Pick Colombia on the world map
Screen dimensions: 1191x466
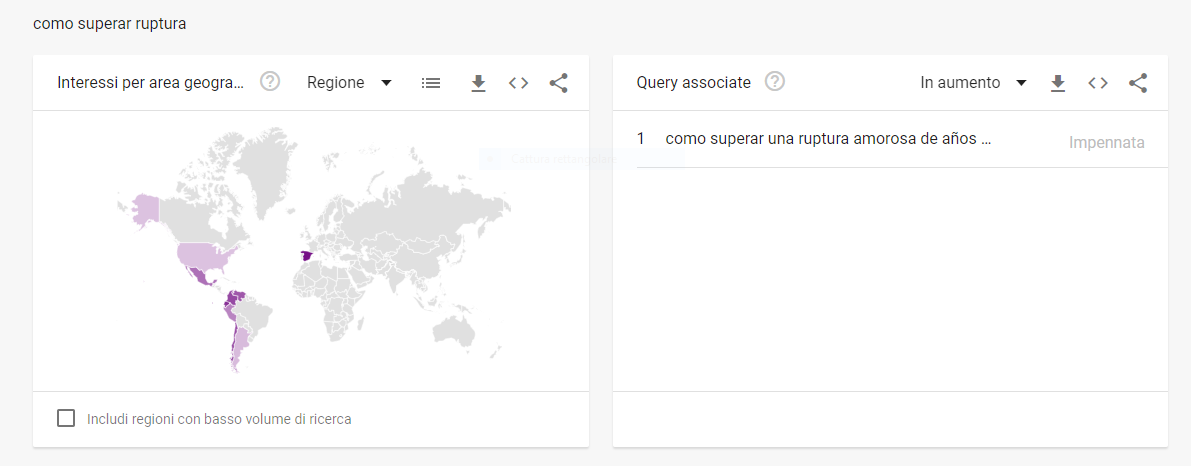[x=236, y=299]
